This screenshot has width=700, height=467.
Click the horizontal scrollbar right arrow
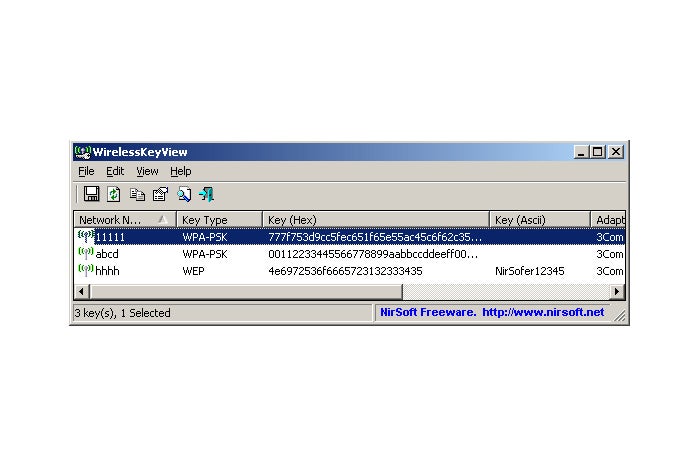pyautogui.click(x=617, y=292)
